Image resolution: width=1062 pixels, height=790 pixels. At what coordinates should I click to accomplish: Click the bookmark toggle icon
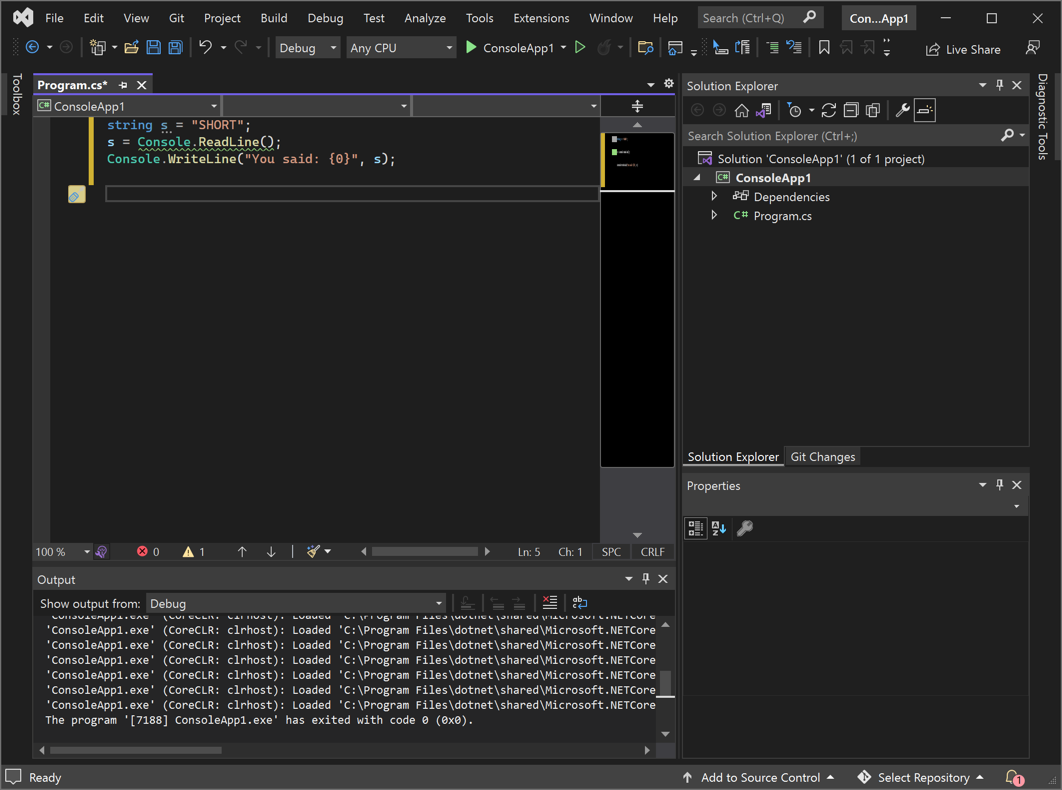(824, 47)
